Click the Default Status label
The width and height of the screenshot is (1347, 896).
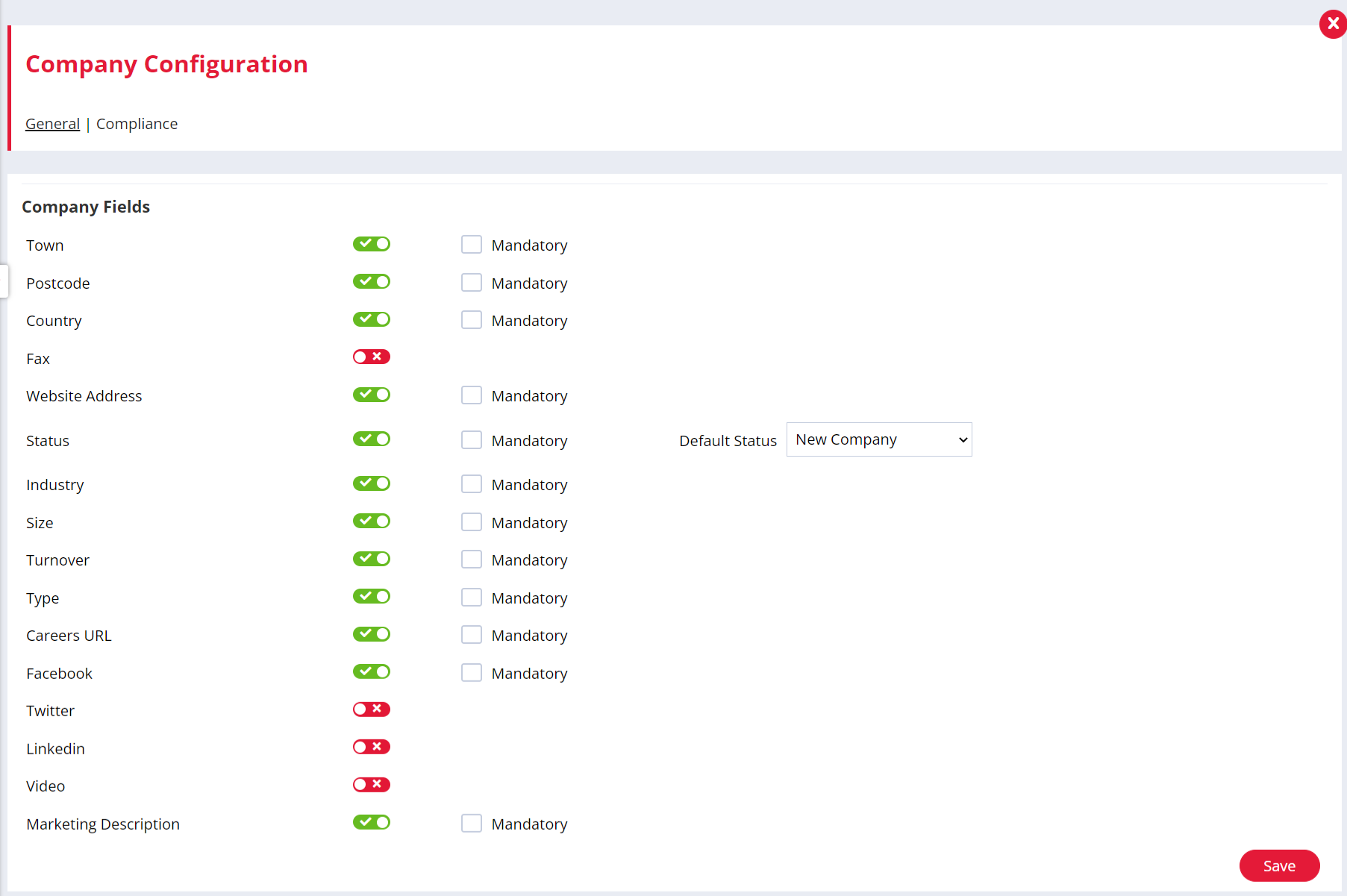click(x=728, y=441)
